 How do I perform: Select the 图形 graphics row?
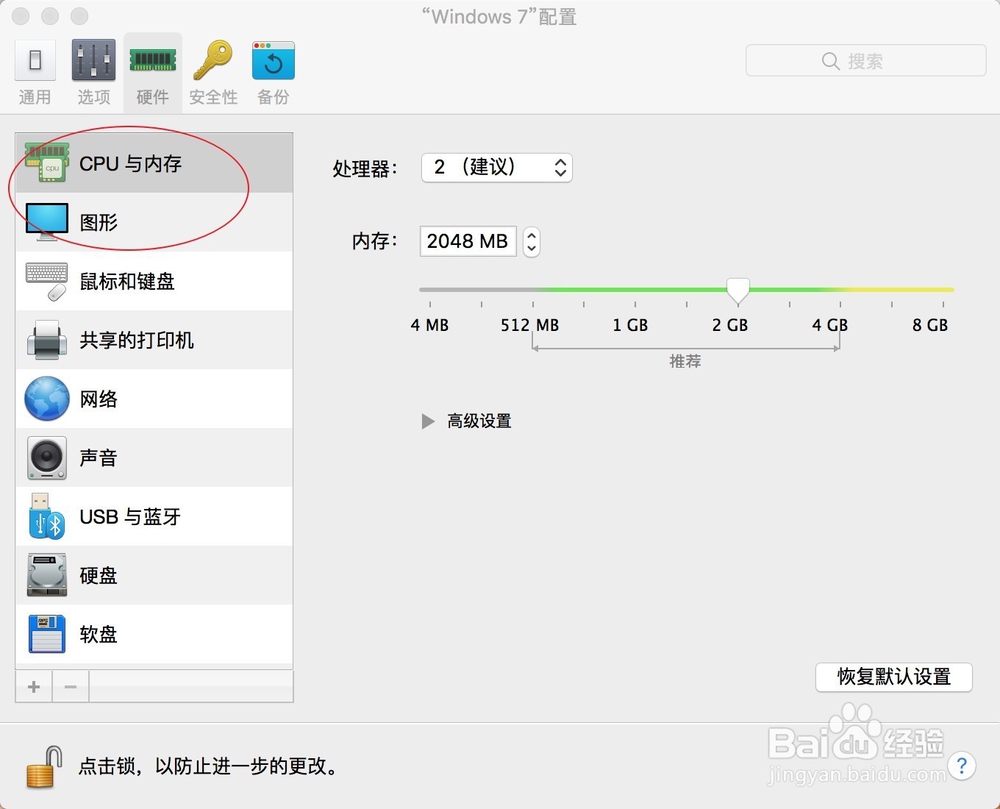154,222
